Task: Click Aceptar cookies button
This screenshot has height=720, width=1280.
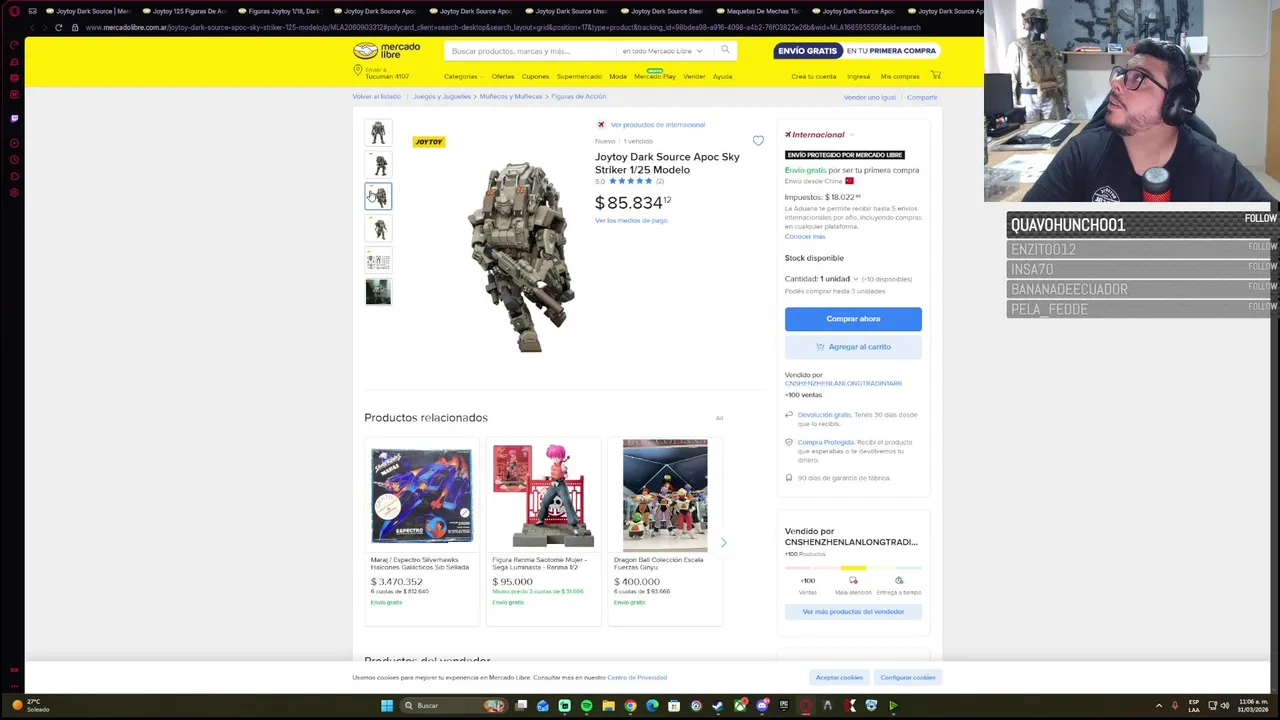Action: pyautogui.click(x=839, y=677)
